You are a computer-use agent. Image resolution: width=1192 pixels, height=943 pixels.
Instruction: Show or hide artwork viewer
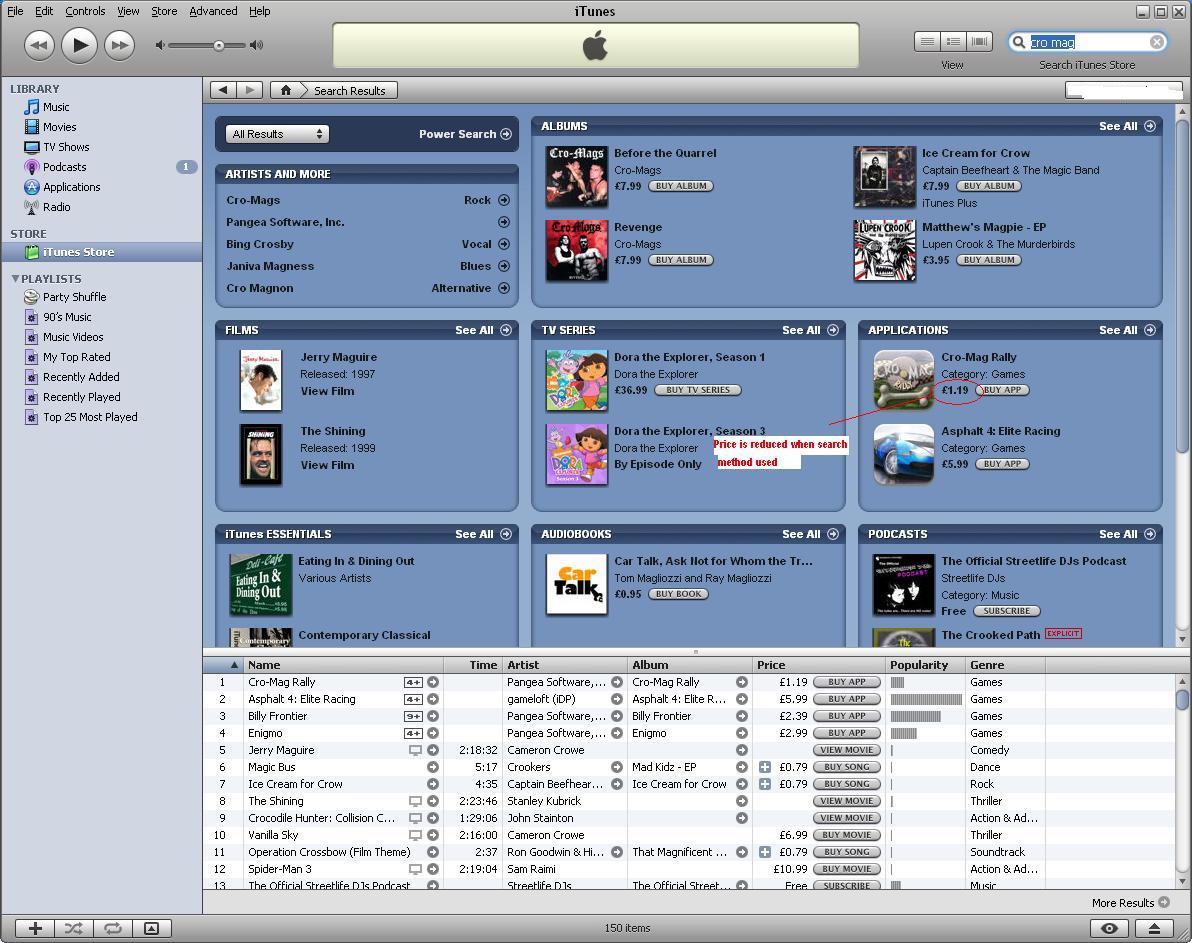pyautogui.click(x=152, y=928)
